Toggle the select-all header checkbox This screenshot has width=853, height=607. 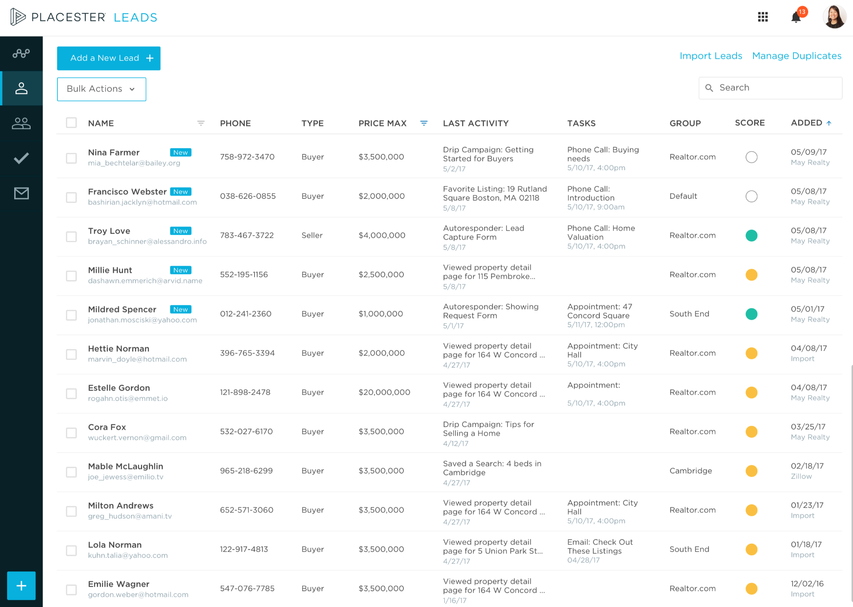pos(71,123)
